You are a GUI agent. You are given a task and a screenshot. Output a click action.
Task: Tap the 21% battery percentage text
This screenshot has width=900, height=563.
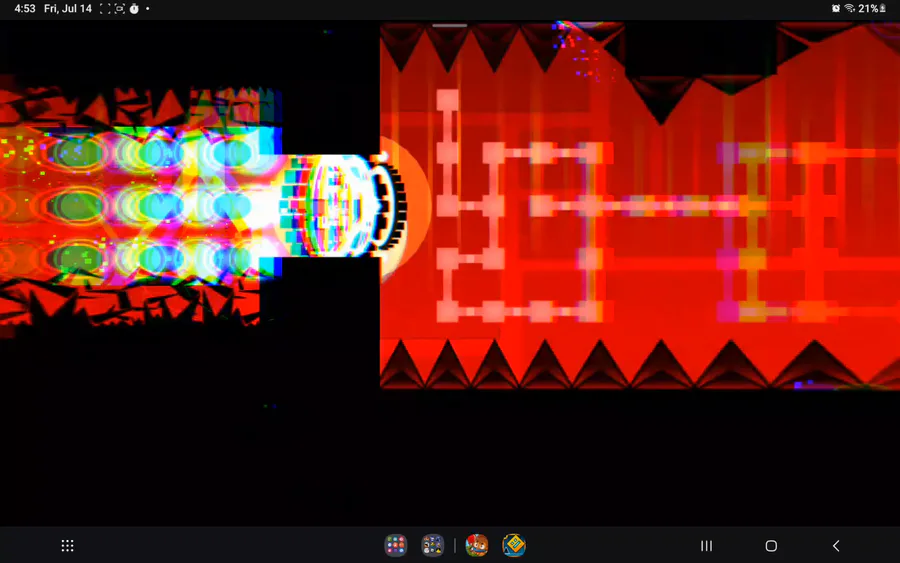click(868, 9)
